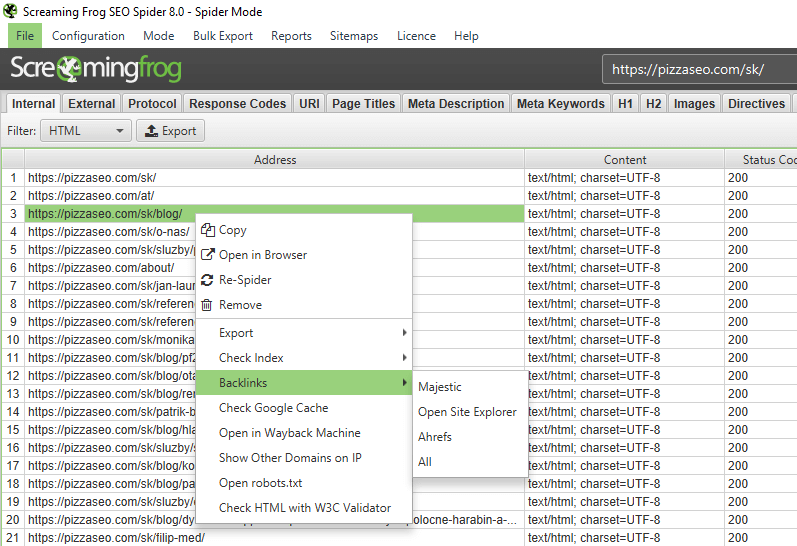Click the Content cell of row 1

[x=625, y=177]
